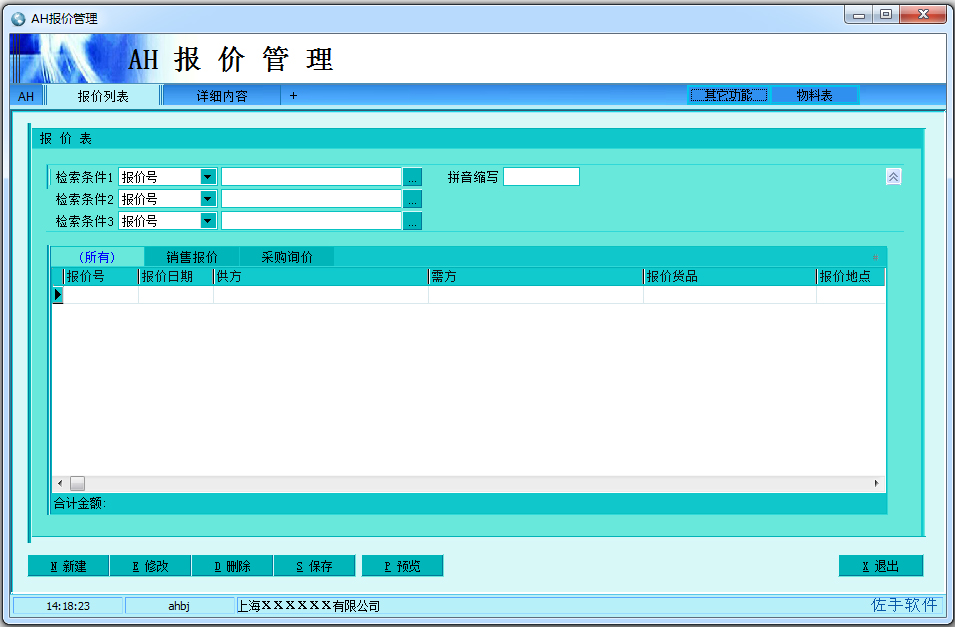Click the AH tab
The image size is (955, 627).
[x=26, y=96]
